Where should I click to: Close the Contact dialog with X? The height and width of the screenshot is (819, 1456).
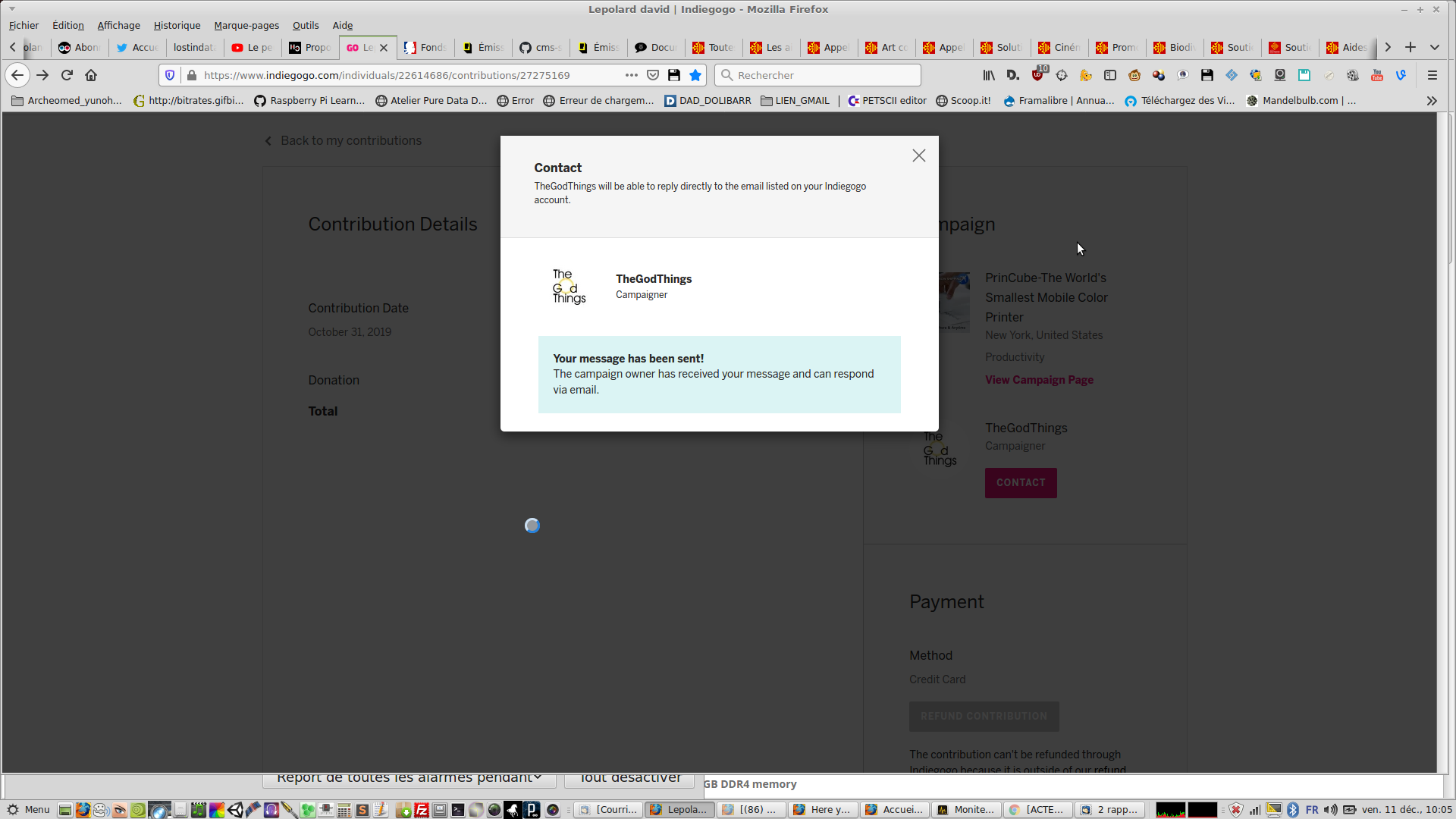pos(918,155)
